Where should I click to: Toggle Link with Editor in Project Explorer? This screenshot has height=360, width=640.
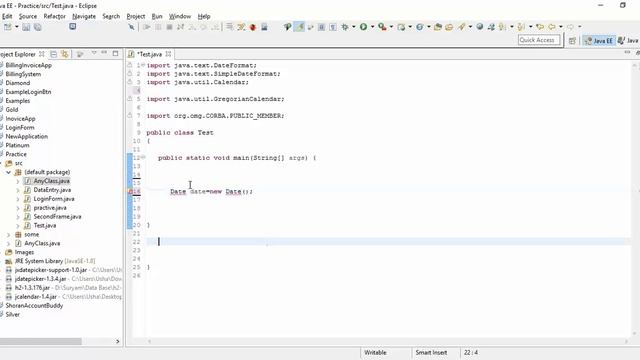(x=64, y=54)
